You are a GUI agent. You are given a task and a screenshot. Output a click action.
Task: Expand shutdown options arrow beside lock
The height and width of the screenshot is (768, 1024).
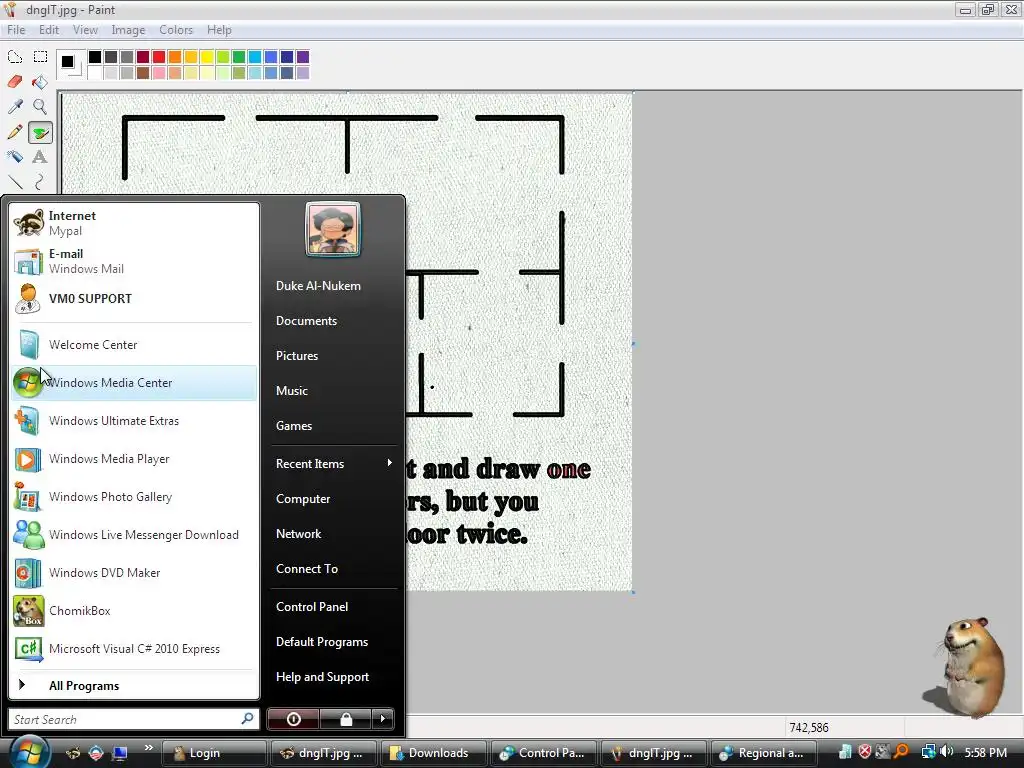[383, 719]
